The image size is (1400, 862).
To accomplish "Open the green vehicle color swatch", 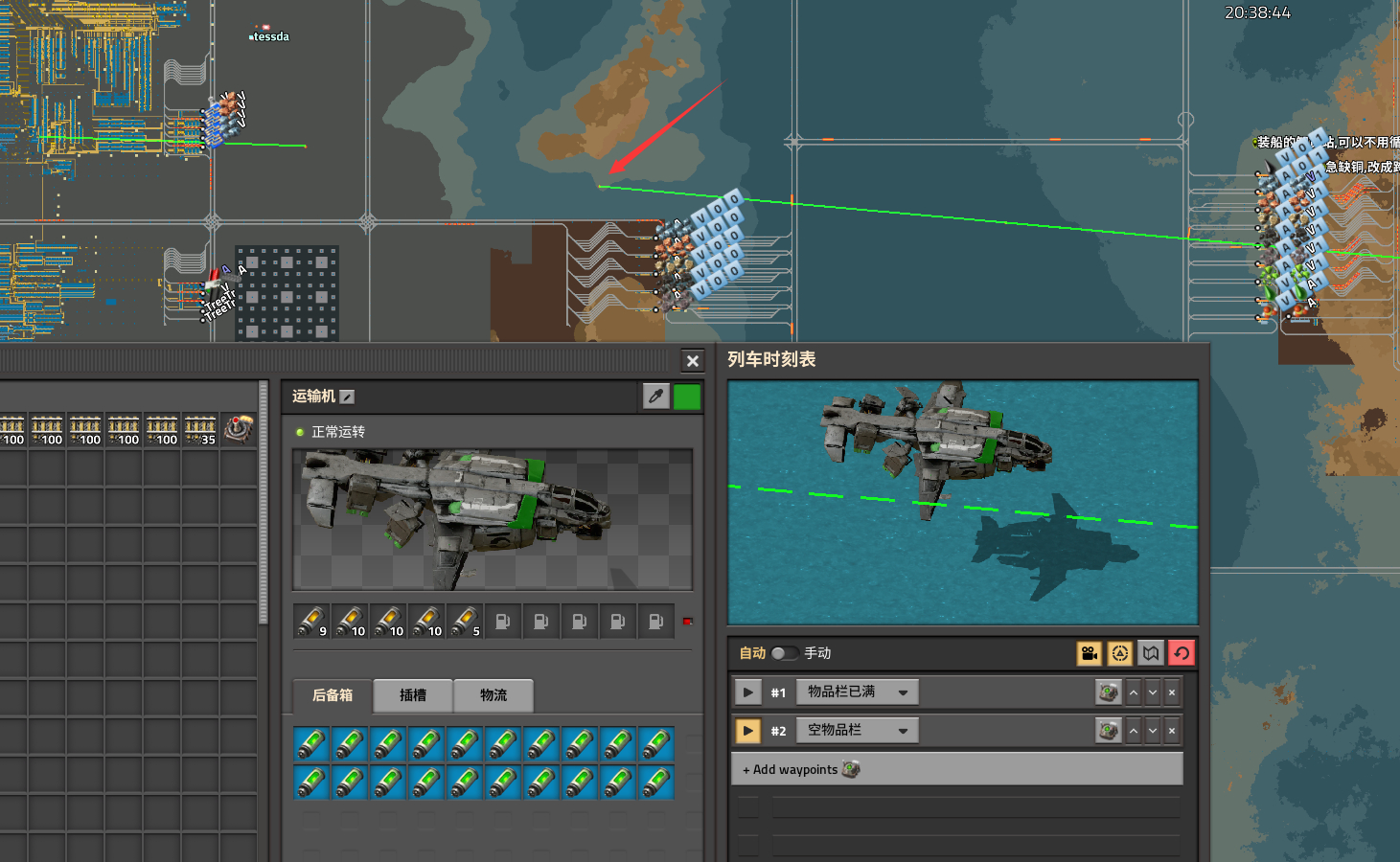I will pos(687,397).
